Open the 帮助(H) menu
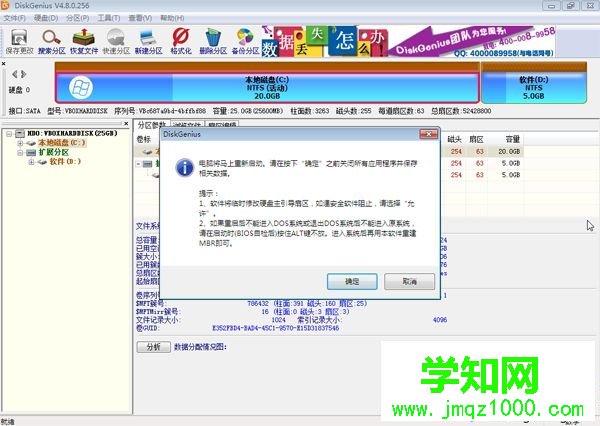 [172, 18]
